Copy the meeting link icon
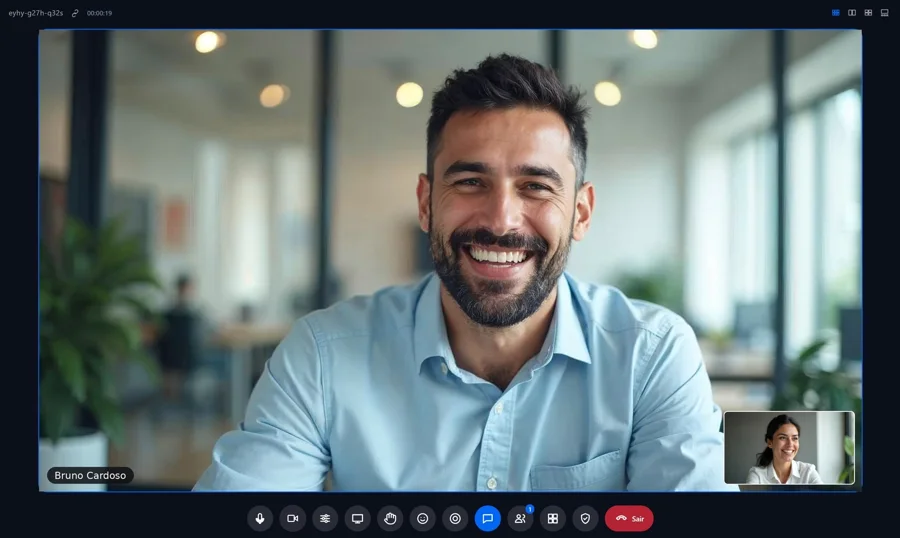 pos(75,13)
